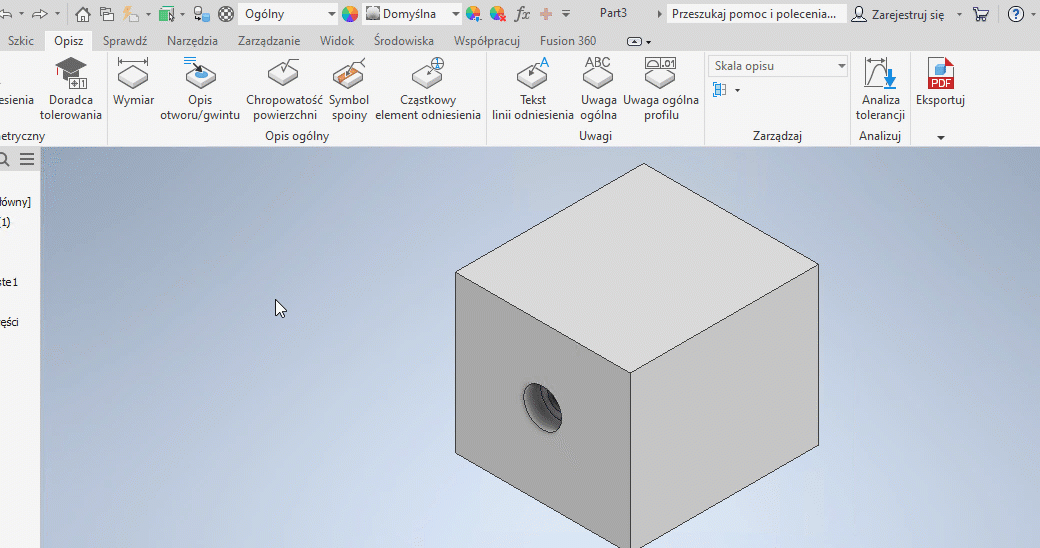Viewport: 1040px width, 548px height.
Task: Open the color wheel appearance icon
Action: (350, 13)
